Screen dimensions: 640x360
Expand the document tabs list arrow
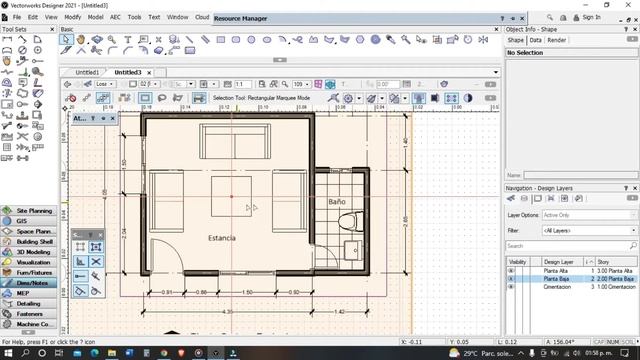[496, 72]
